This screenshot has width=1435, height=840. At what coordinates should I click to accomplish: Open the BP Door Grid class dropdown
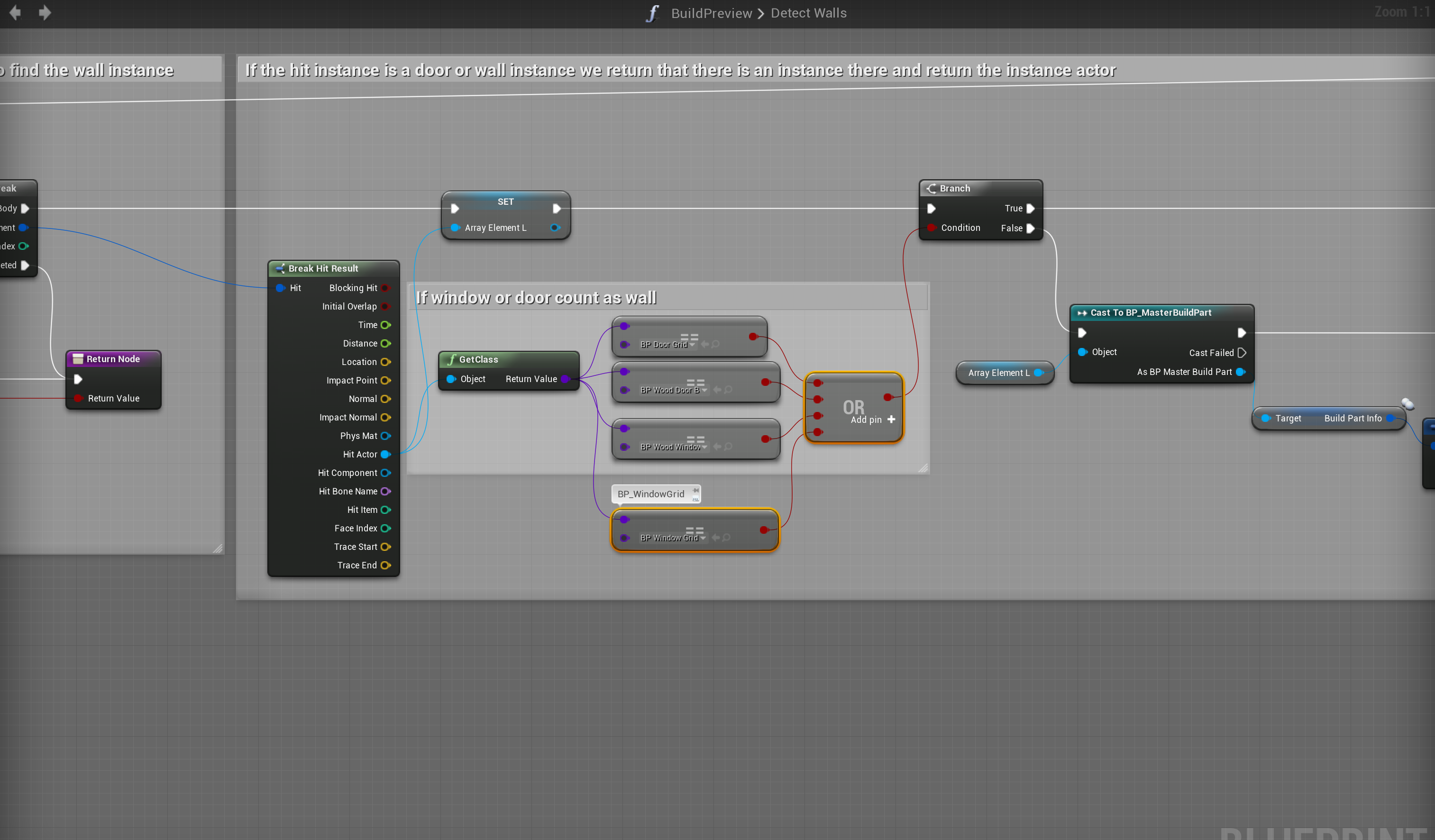click(x=693, y=345)
